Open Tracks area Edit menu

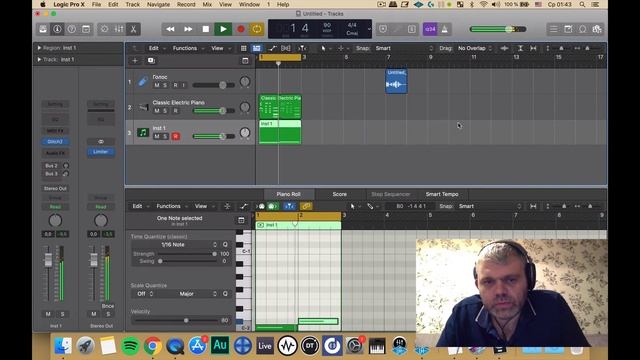click(x=153, y=48)
